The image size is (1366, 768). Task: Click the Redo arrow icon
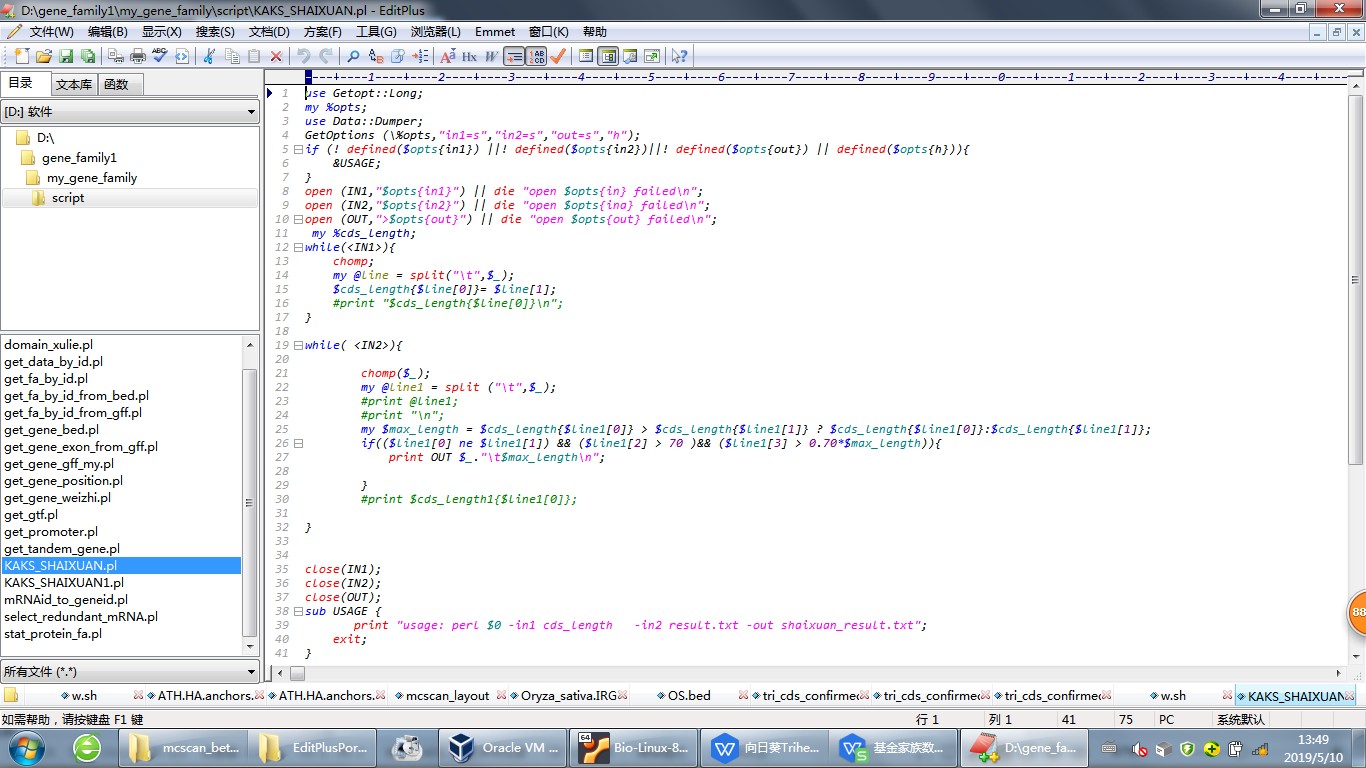click(326, 56)
